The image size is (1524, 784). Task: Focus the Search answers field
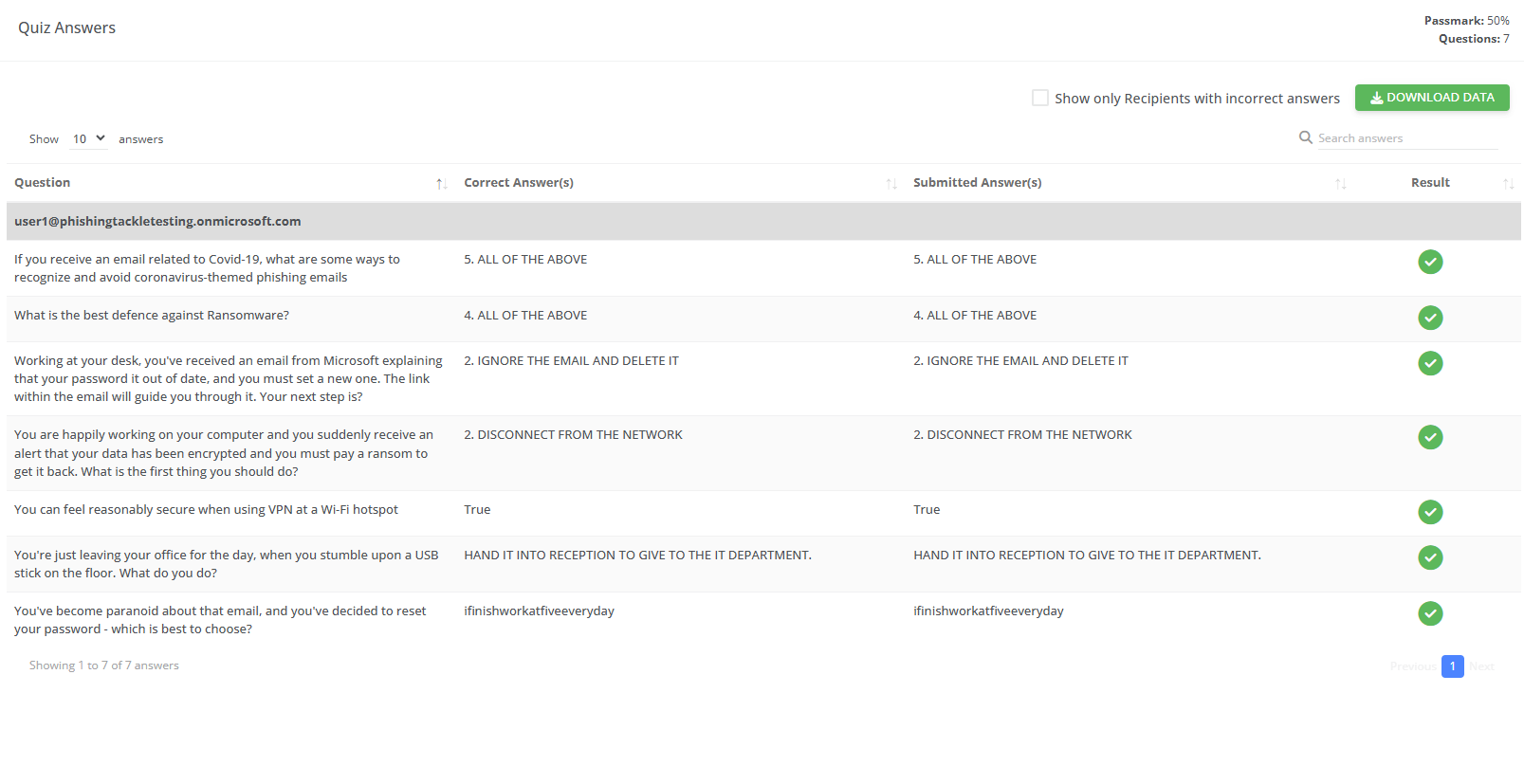1407,138
